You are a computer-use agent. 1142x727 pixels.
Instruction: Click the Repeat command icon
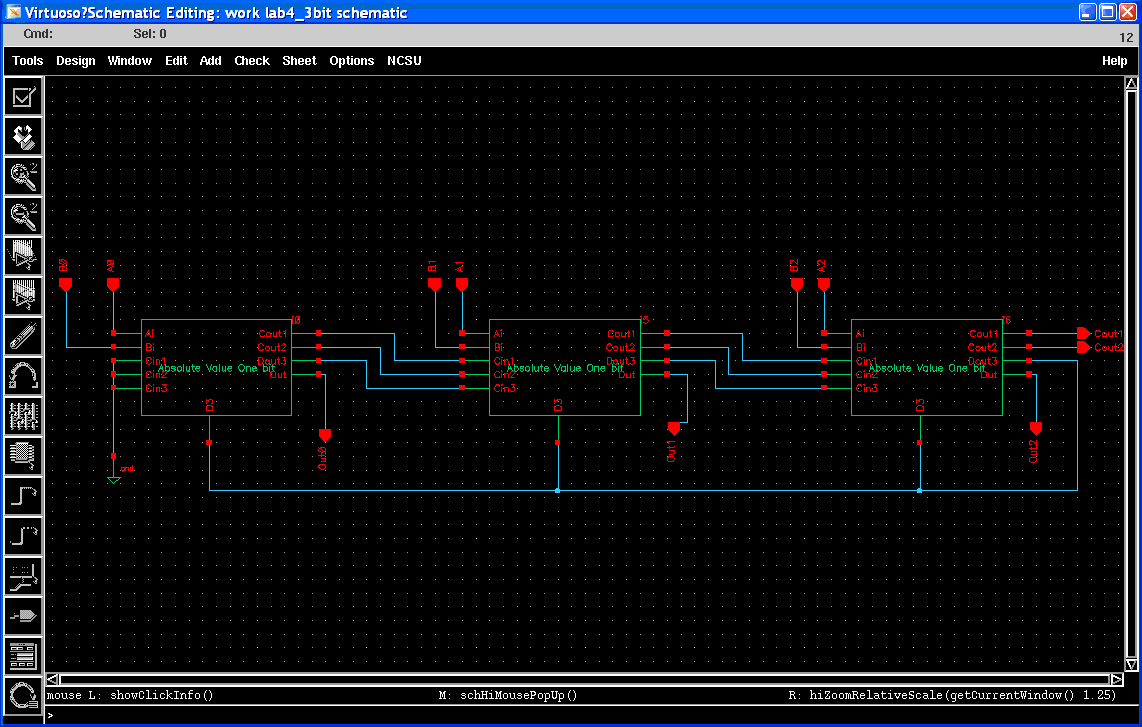click(x=23, y=696)
